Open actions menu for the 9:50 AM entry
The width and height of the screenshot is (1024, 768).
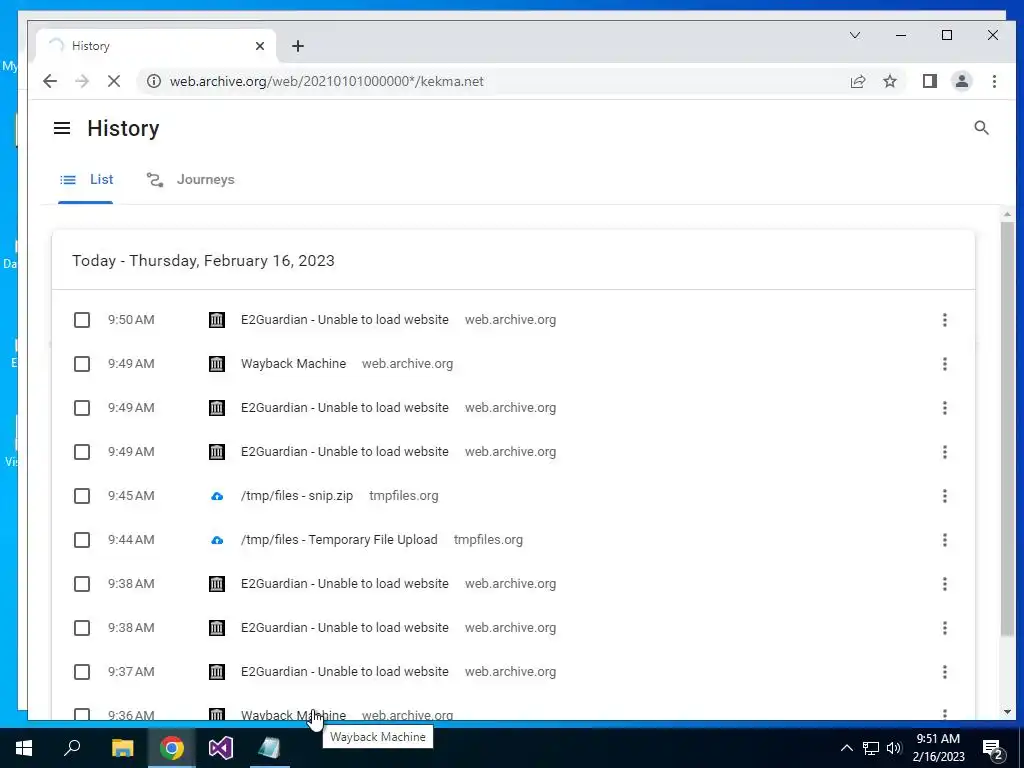[x=944, y=320]
